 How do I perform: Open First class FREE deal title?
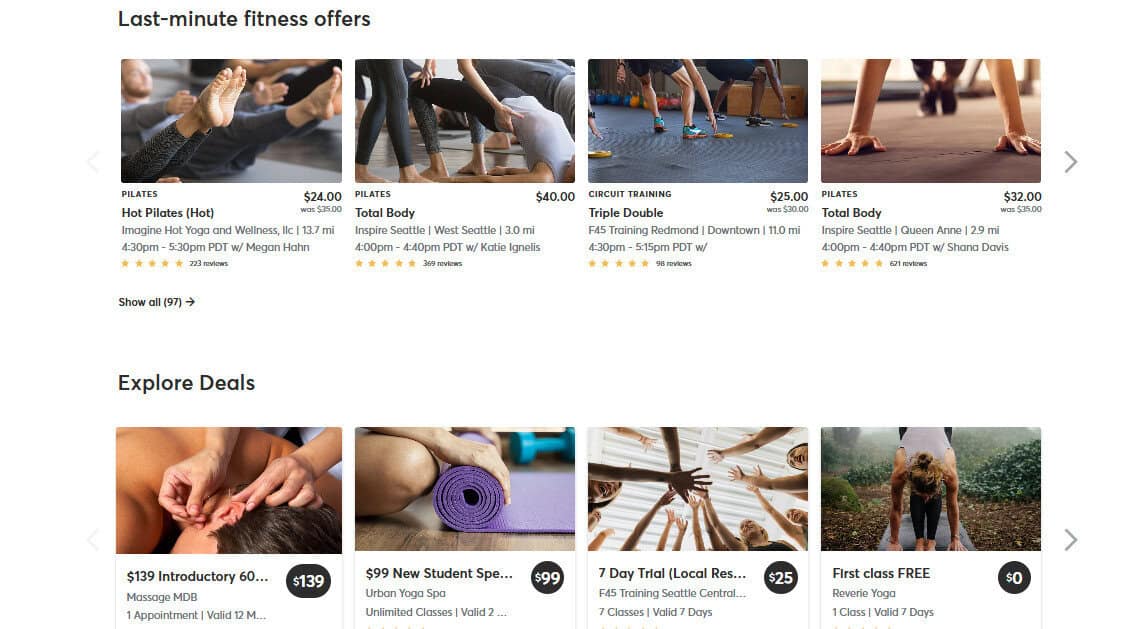[881, 573]
